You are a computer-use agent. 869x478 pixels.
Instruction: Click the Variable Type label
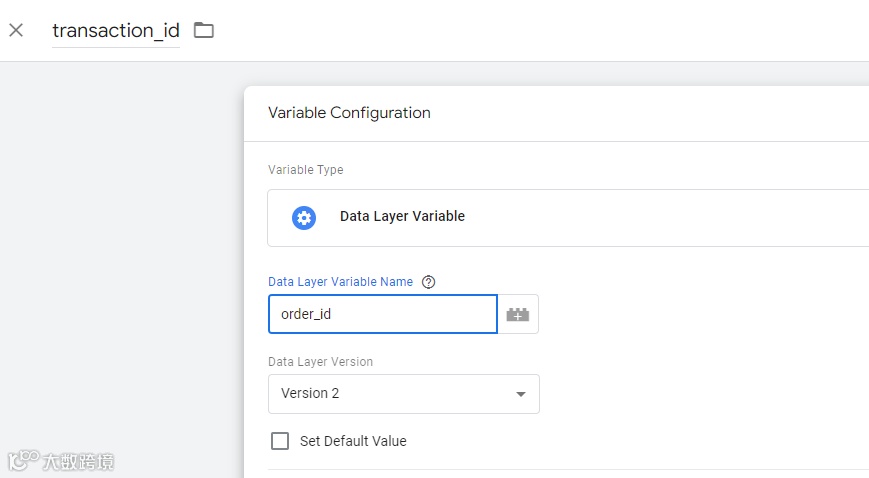coord(305,170)
